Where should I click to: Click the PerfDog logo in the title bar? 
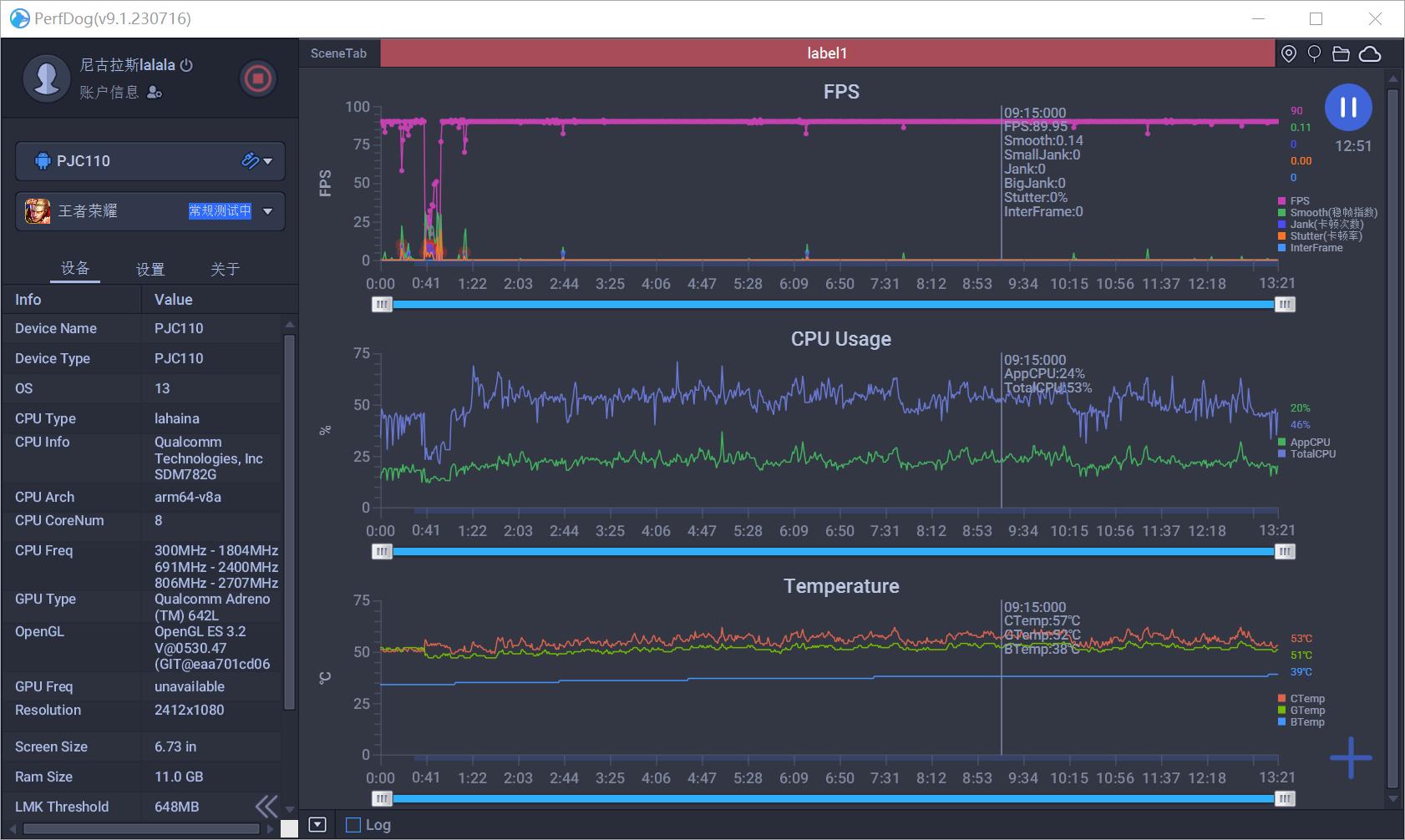(19, 18)
